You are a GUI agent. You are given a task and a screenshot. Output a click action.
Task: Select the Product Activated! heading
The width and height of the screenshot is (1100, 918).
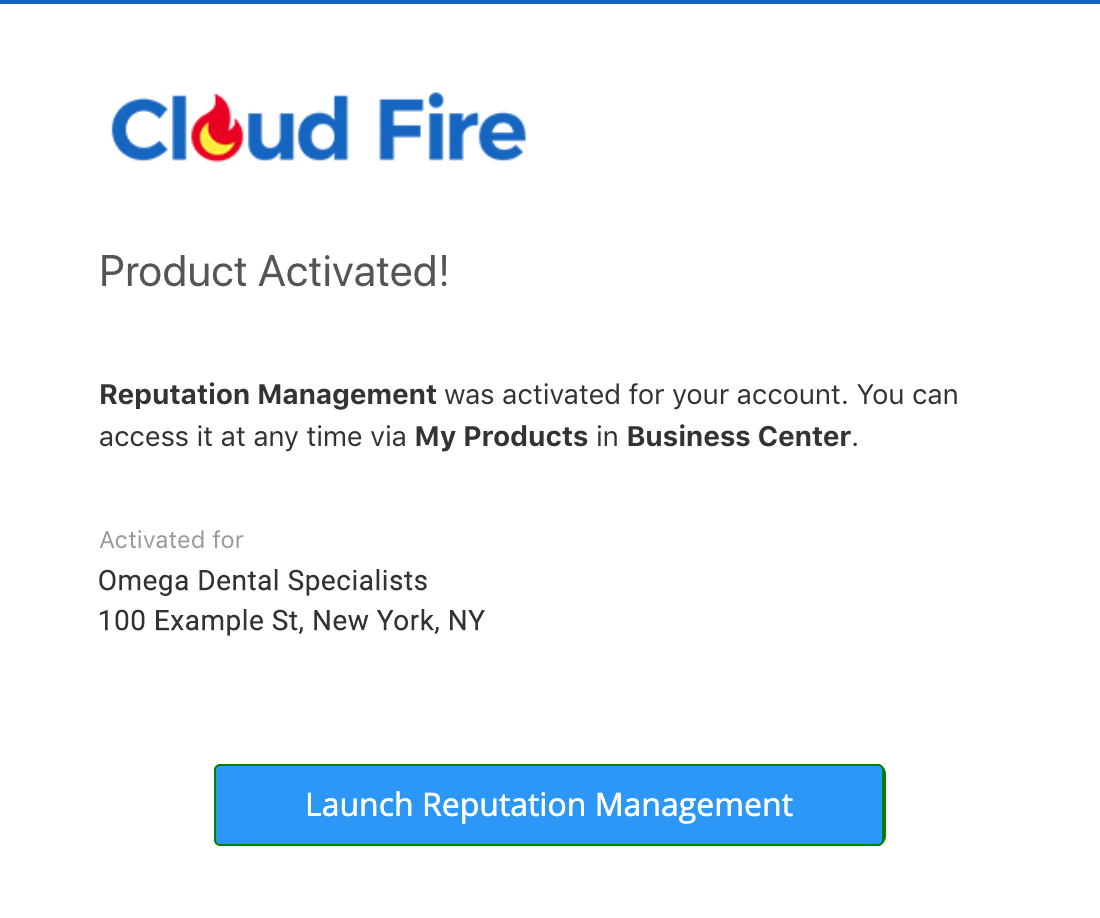click(274, 272)
